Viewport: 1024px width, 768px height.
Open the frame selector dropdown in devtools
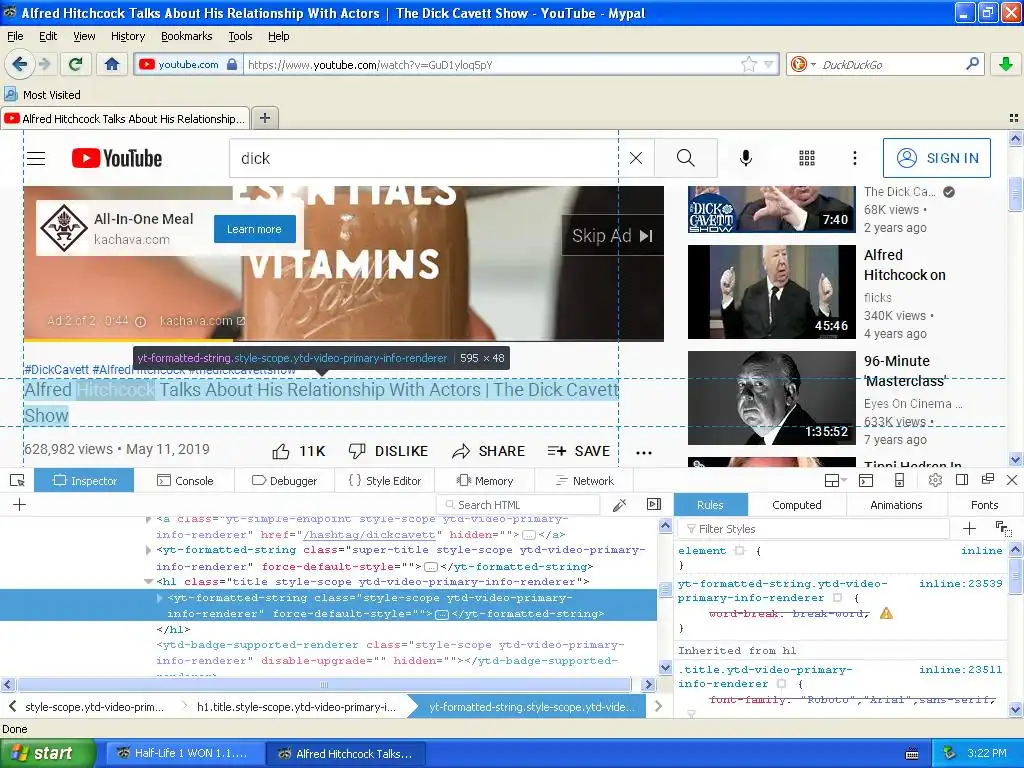[x=835, y=481]
